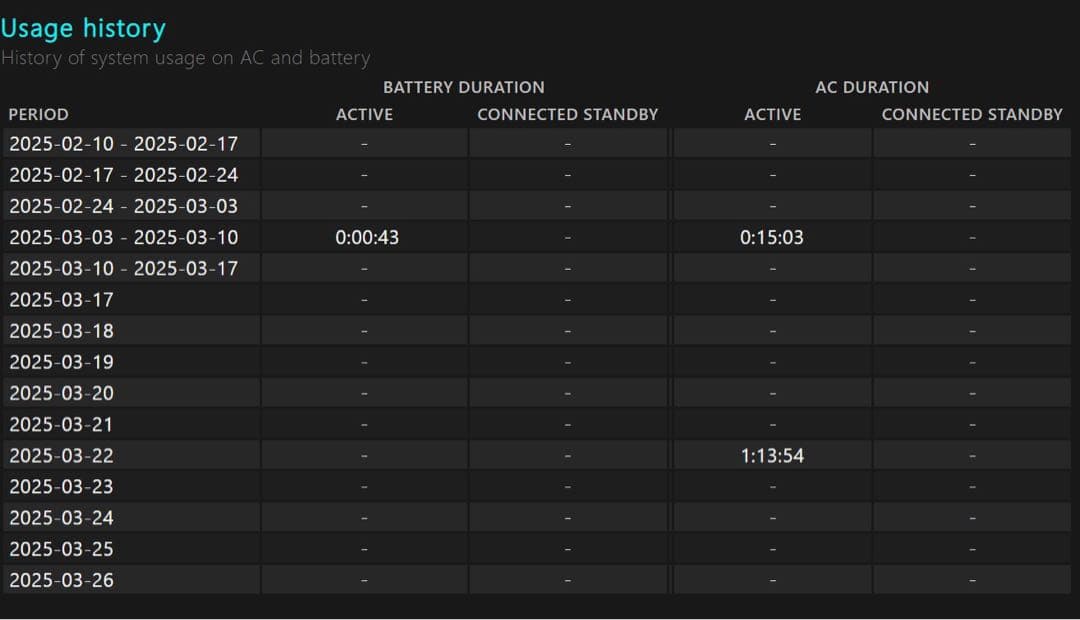Viewport: 1080px width, 620px height.
Task: Select ACTIVE header under AC DURATION
Action: coord(772,114)
